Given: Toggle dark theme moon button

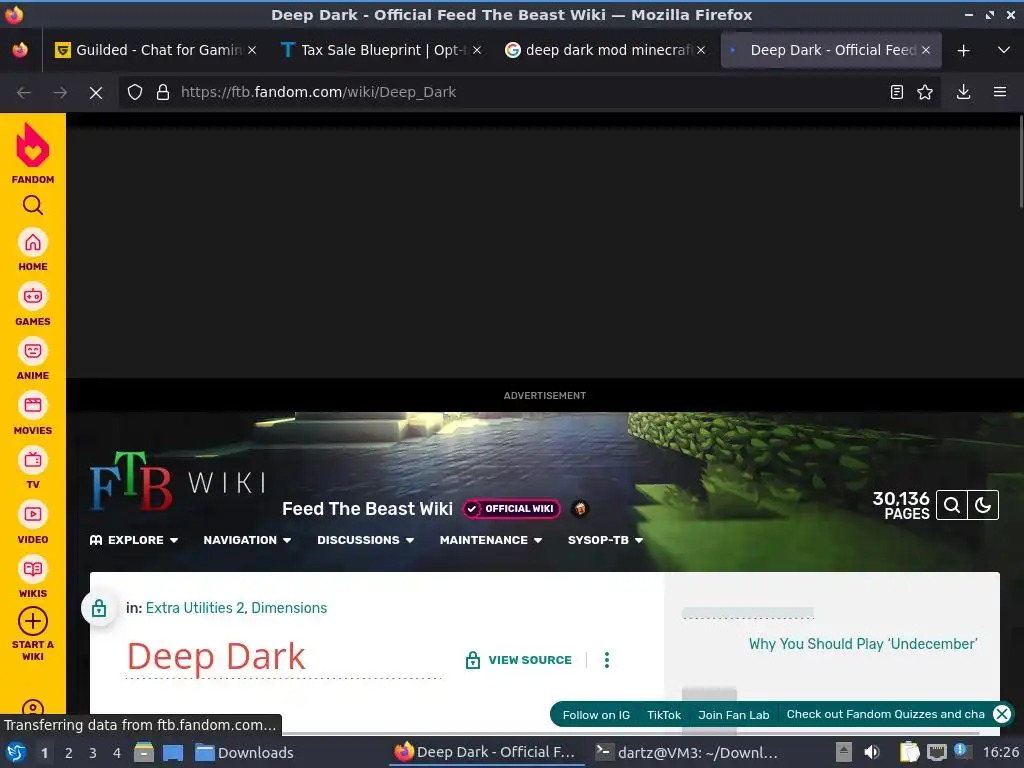Looking at the screenshot, I should click(x=983, y=505).
